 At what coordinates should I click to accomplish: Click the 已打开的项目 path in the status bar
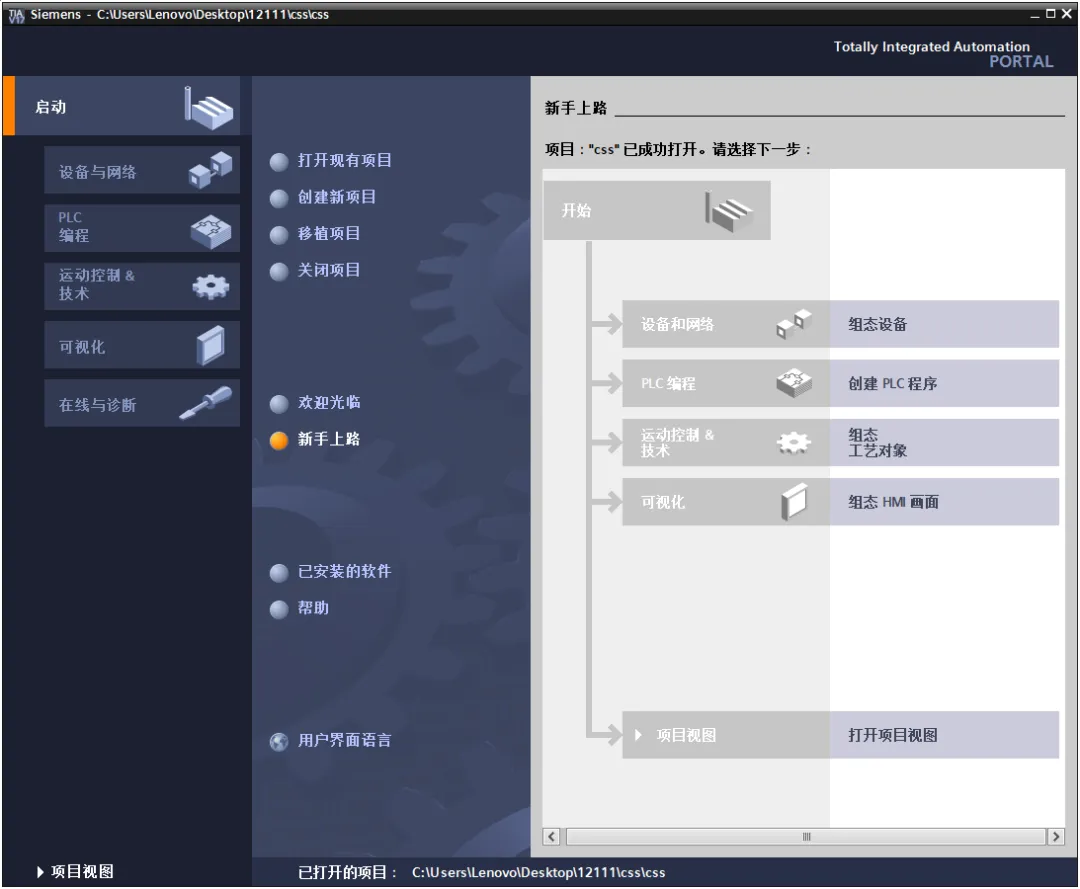(539, 872)
